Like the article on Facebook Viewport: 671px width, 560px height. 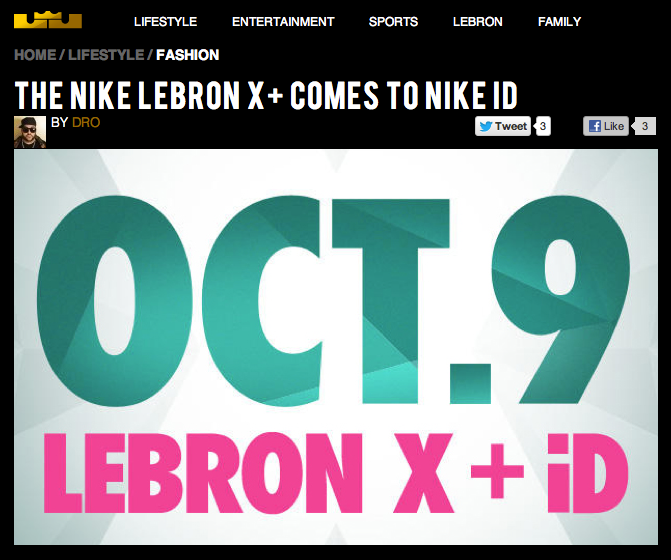coord(606,126)
